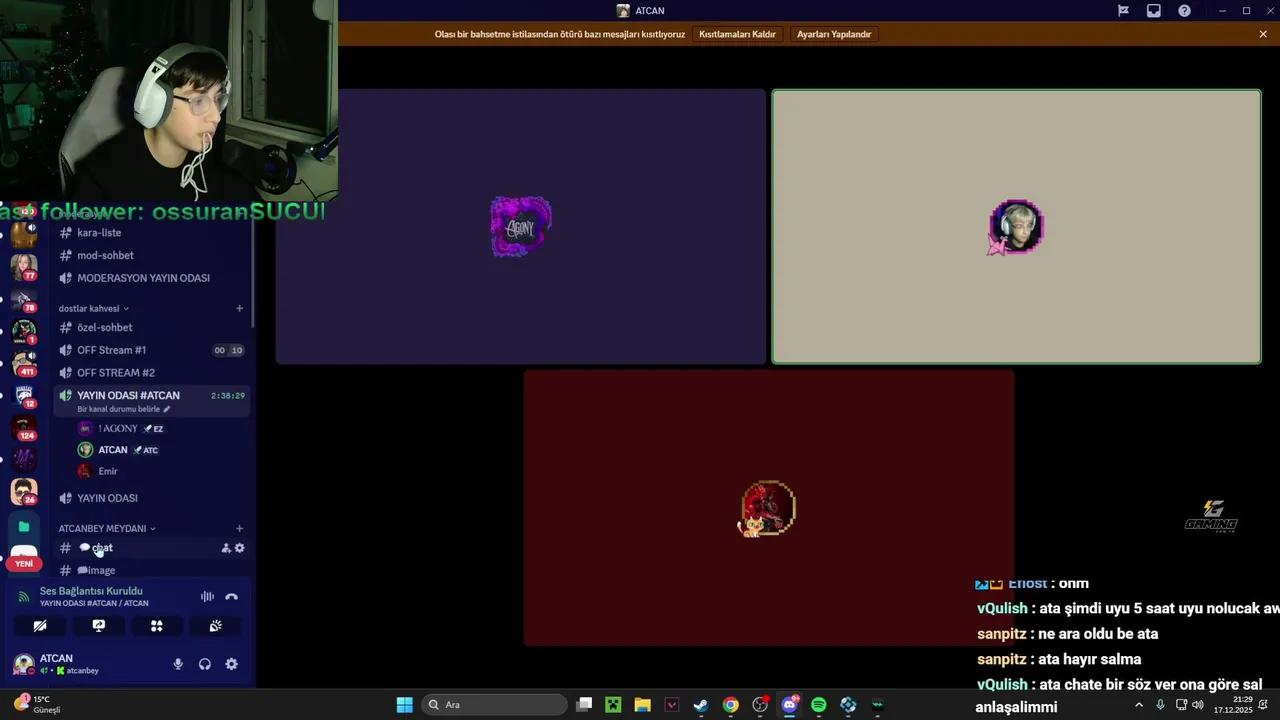This screenshot has height=720, width=1280.
Task: Edit chat channel settings gear
Action: coord(239,548)
